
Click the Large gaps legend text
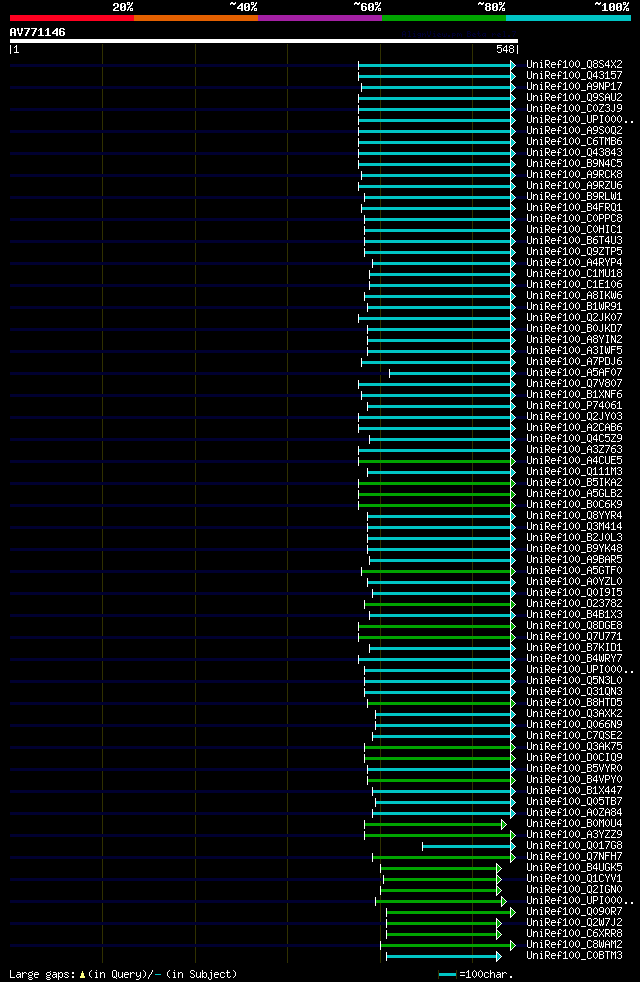click(123, 974)
